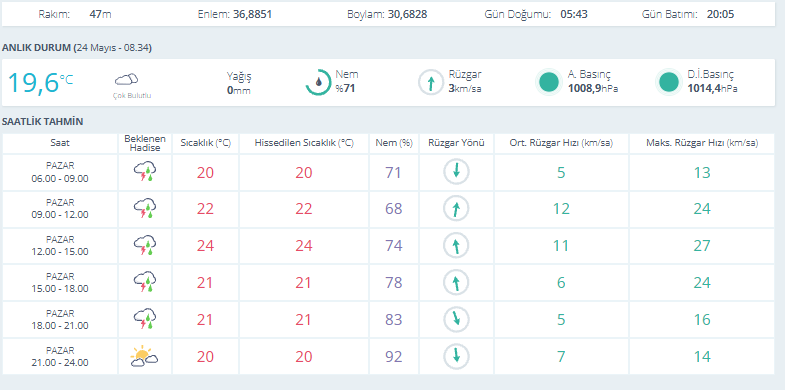The image size is (785, 390).
Task: Click humidity 74 in the 12.00 - 15.00 row
Action: coord(394,246)
